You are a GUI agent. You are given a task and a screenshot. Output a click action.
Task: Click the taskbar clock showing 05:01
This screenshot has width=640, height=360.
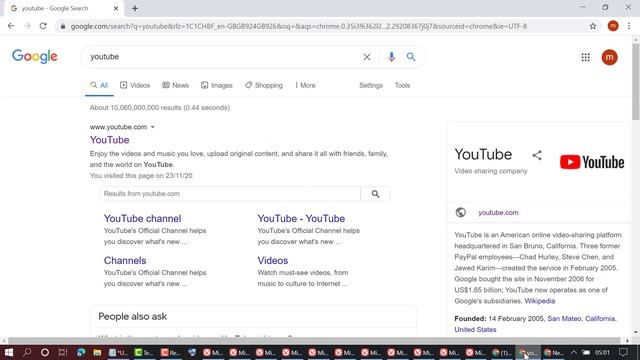[x=602, y=352]
